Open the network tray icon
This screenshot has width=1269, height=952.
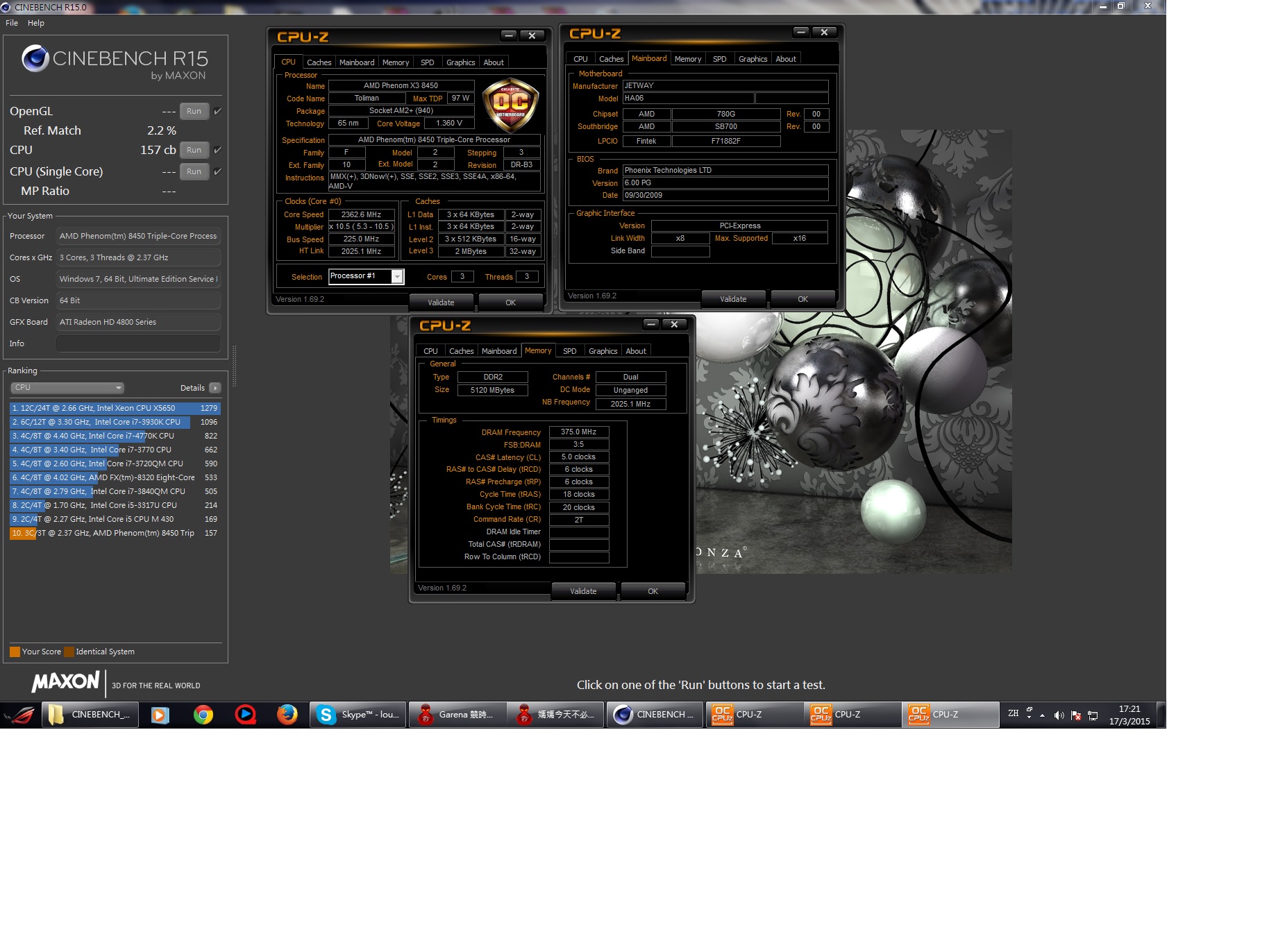point(1093,715)
